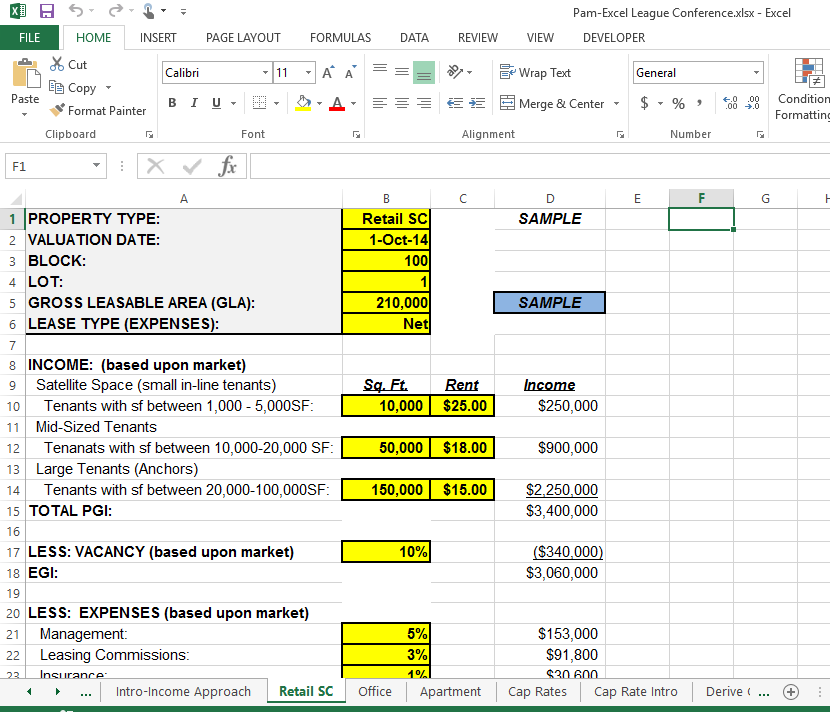This screenshot has width=830, height=712.
Task: Redo the last undone action
Action: click(115, 11)
